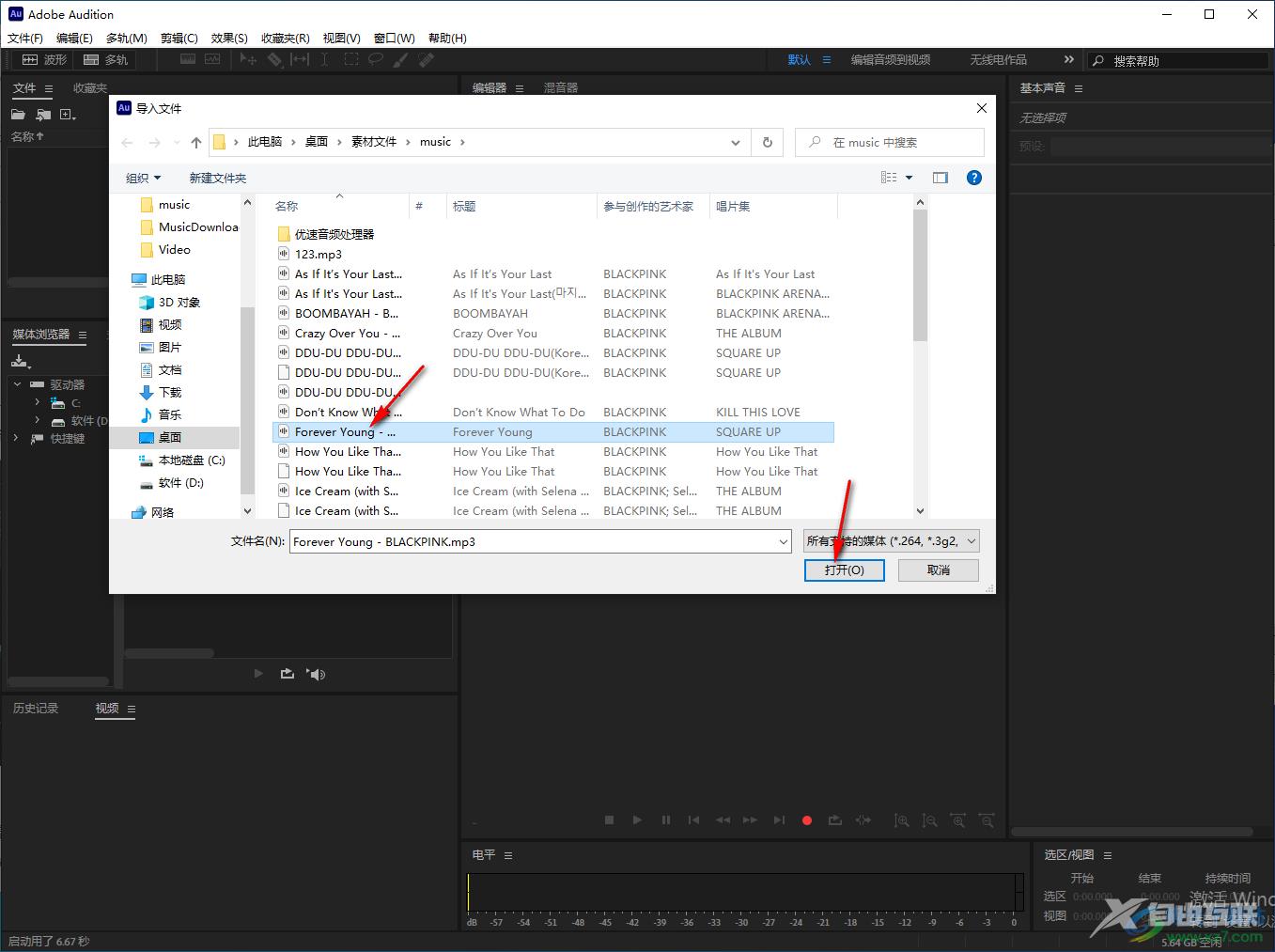Screen dimensions: 1275x952
Task: Click the Pause transport button
Action: [666, 820]
